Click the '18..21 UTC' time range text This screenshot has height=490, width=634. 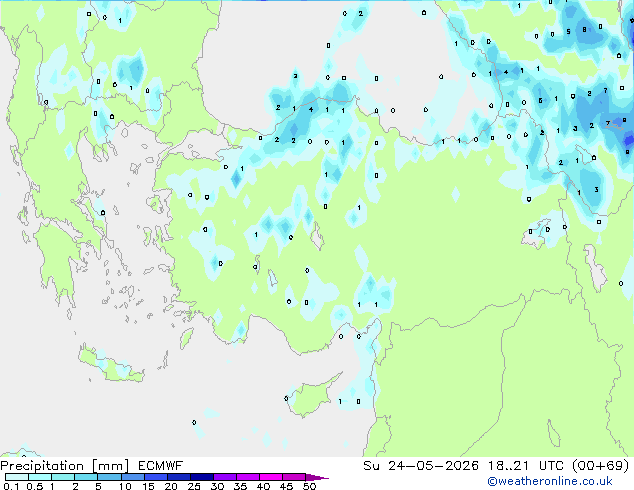pos(526,466)
